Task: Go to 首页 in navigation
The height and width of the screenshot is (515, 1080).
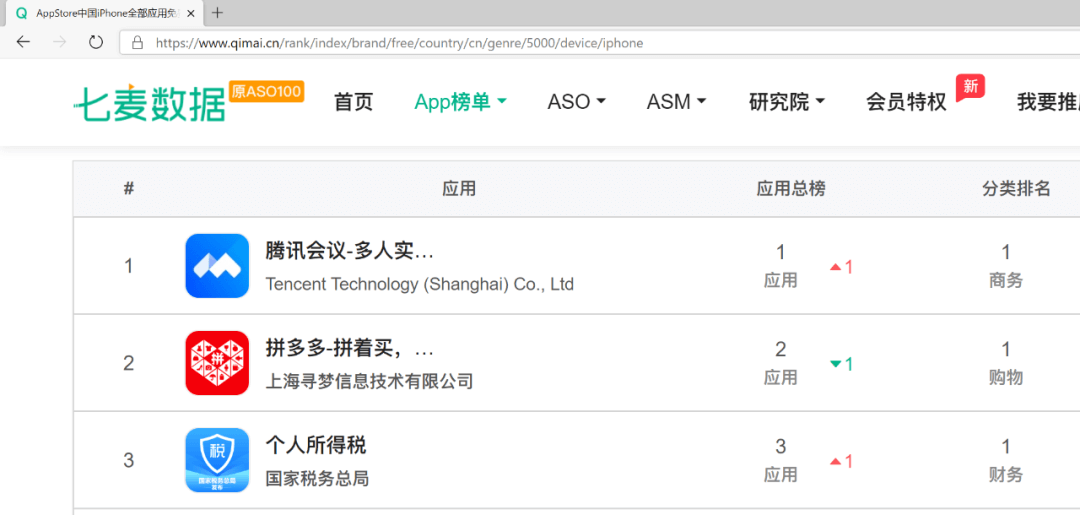Action: [353, 102]
